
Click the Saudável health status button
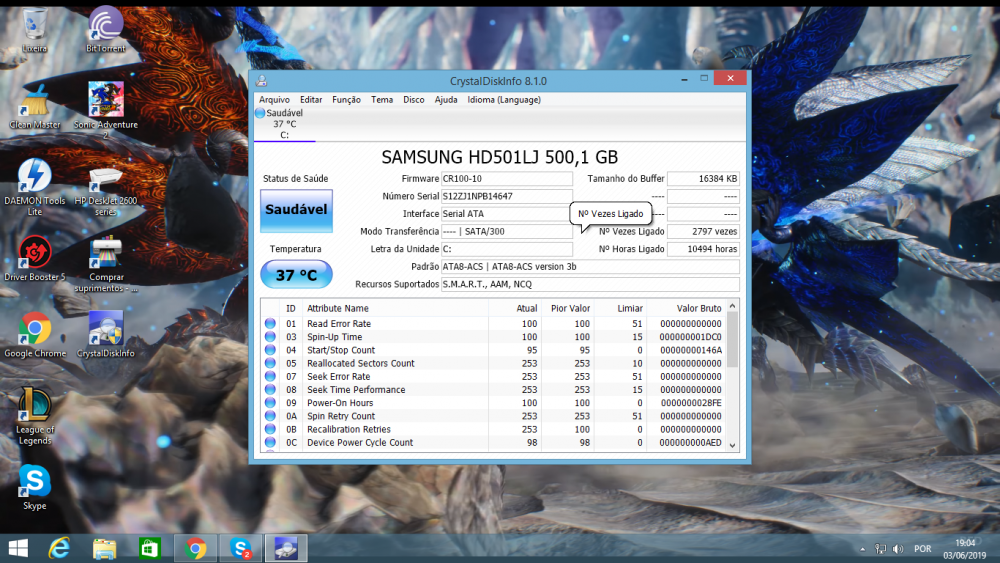[296, 210]
